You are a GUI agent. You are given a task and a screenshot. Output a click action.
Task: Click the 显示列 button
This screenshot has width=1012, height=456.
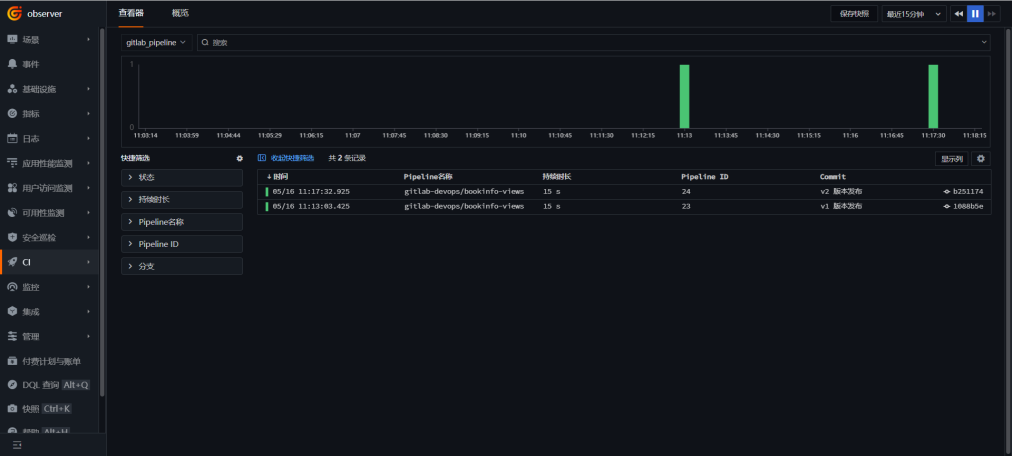click(x=951, y=158)
